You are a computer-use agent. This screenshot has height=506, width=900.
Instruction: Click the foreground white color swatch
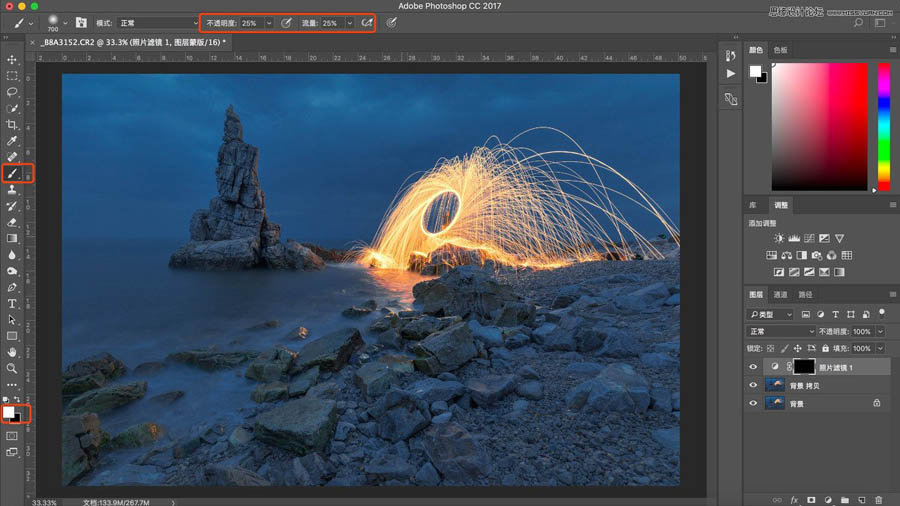tap(9, 411)
